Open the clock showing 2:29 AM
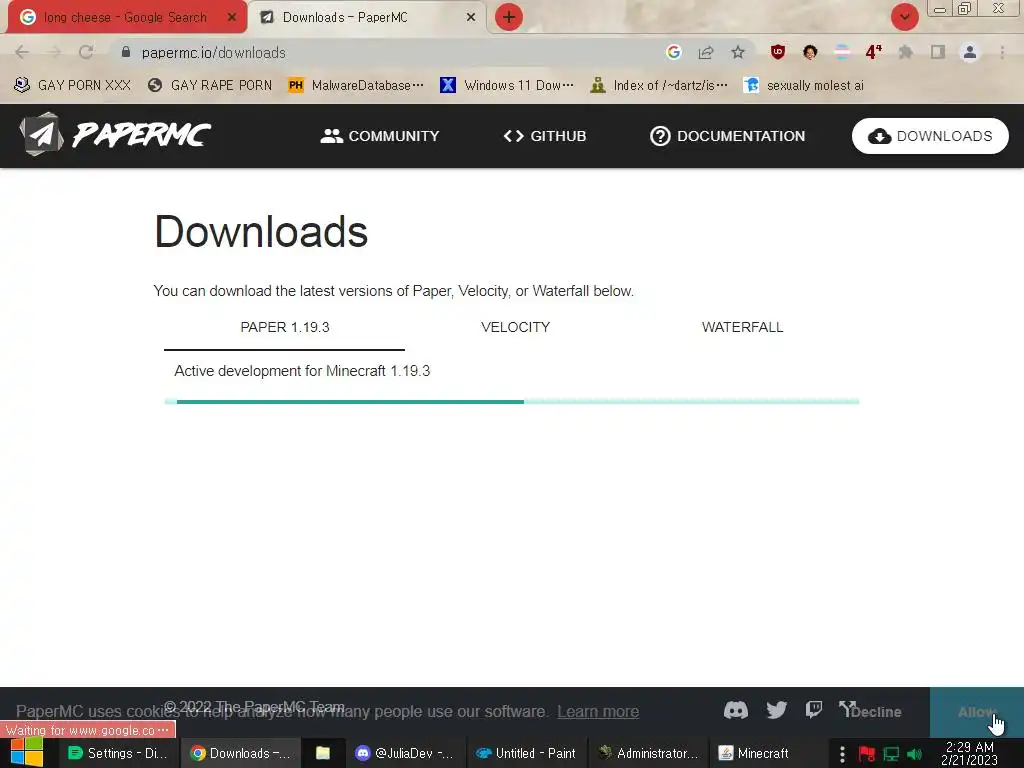This screenshot has height=768, width=1024. tap(970, 753)
